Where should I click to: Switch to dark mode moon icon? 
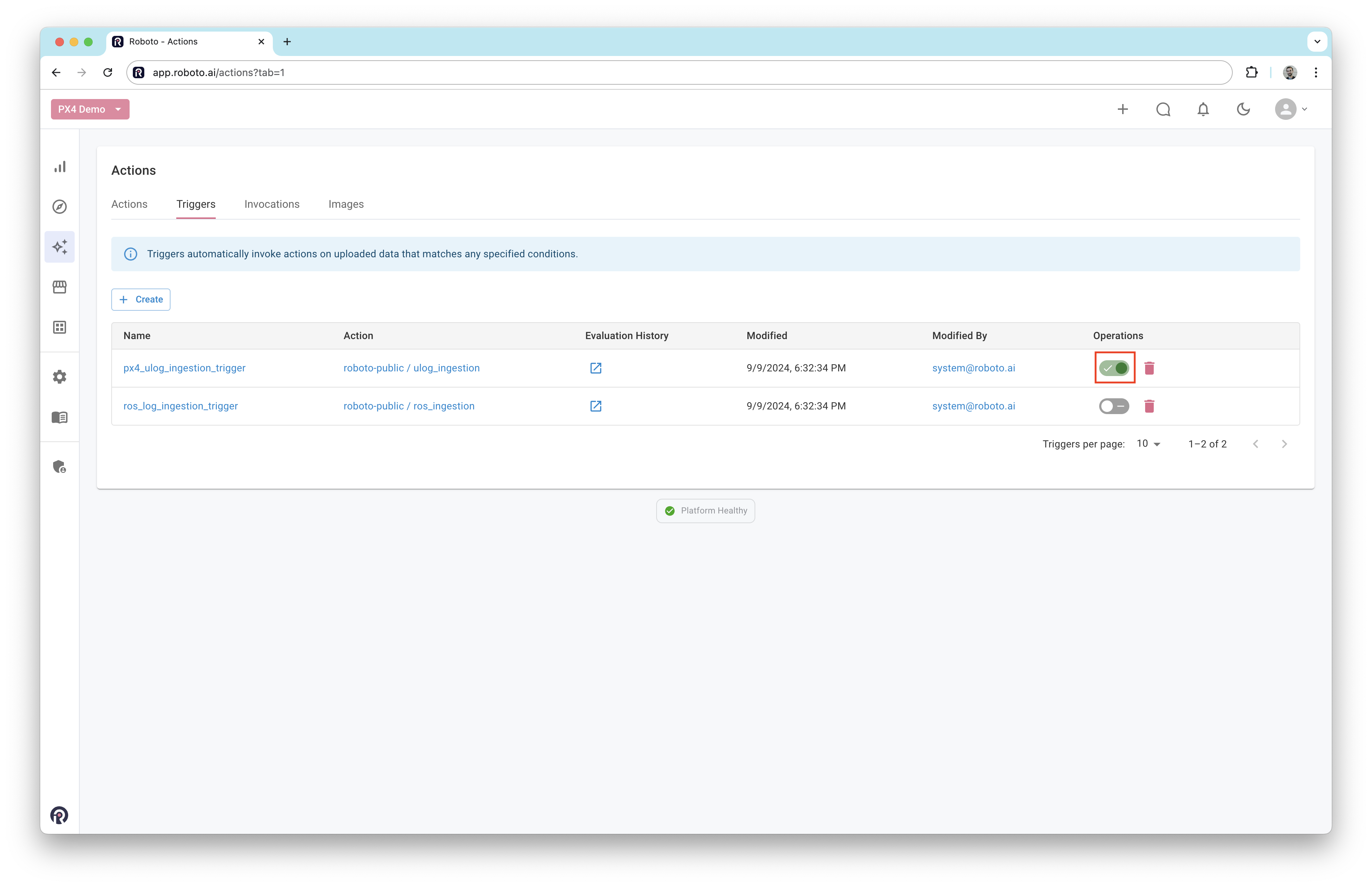(1243, 109)
